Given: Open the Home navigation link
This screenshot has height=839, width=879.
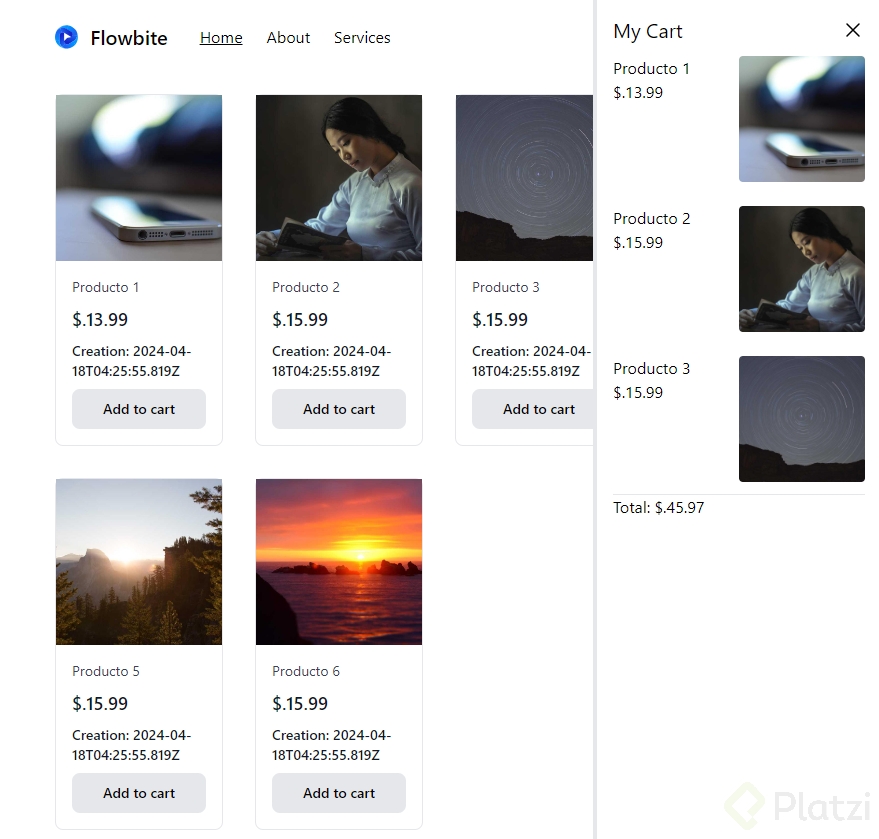Looking at the screenshot, I should [221, 38].
